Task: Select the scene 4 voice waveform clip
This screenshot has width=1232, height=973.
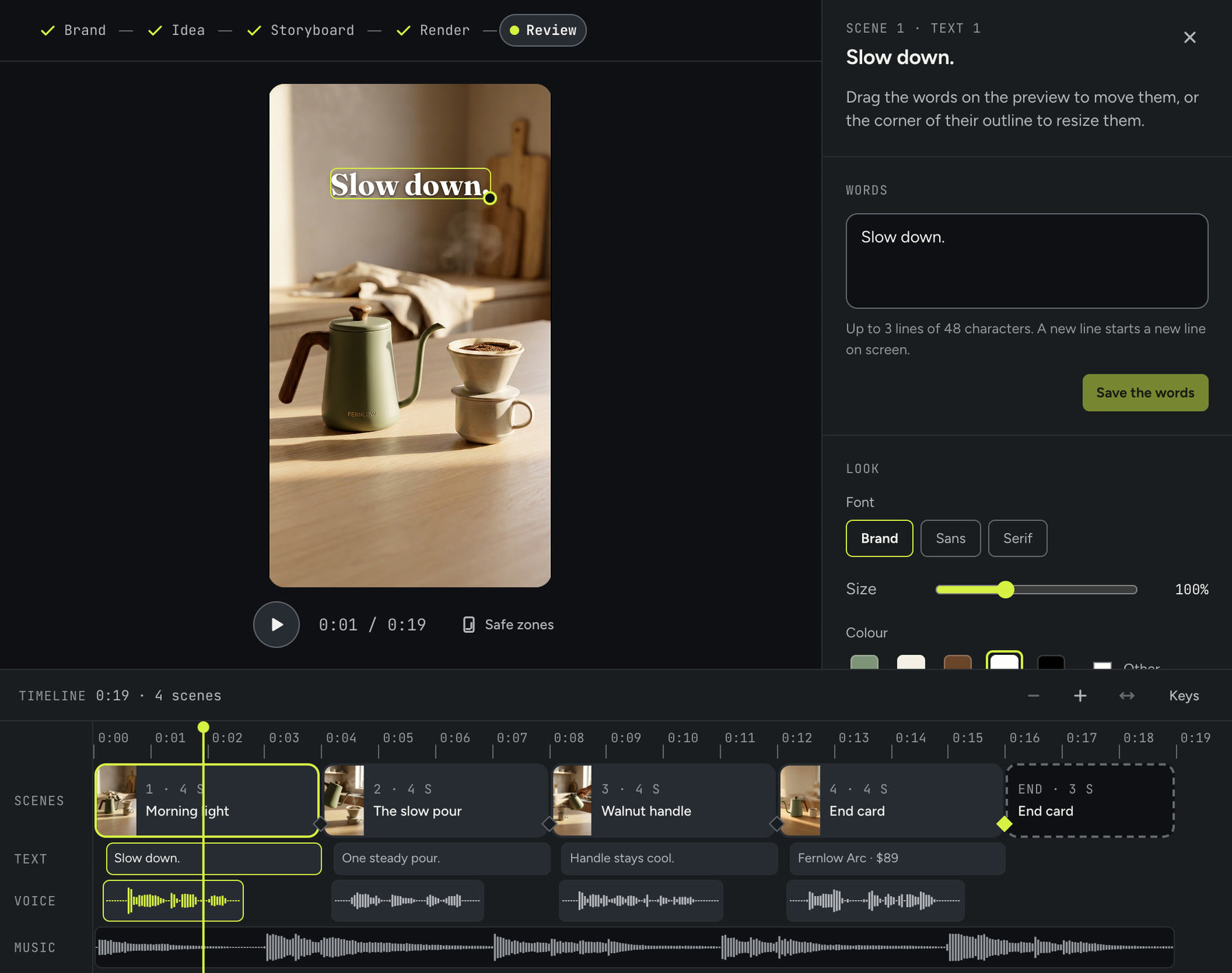Action: click(x=875, y=900)
